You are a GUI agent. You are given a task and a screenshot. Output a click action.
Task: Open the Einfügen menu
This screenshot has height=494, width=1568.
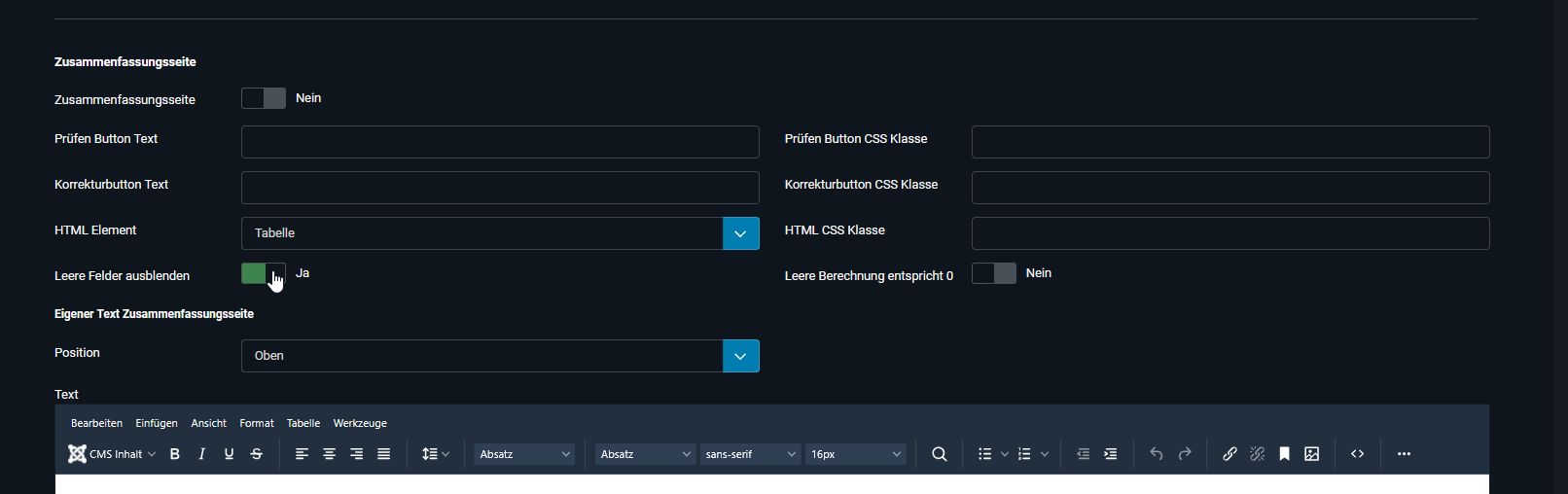coord(157,423)
